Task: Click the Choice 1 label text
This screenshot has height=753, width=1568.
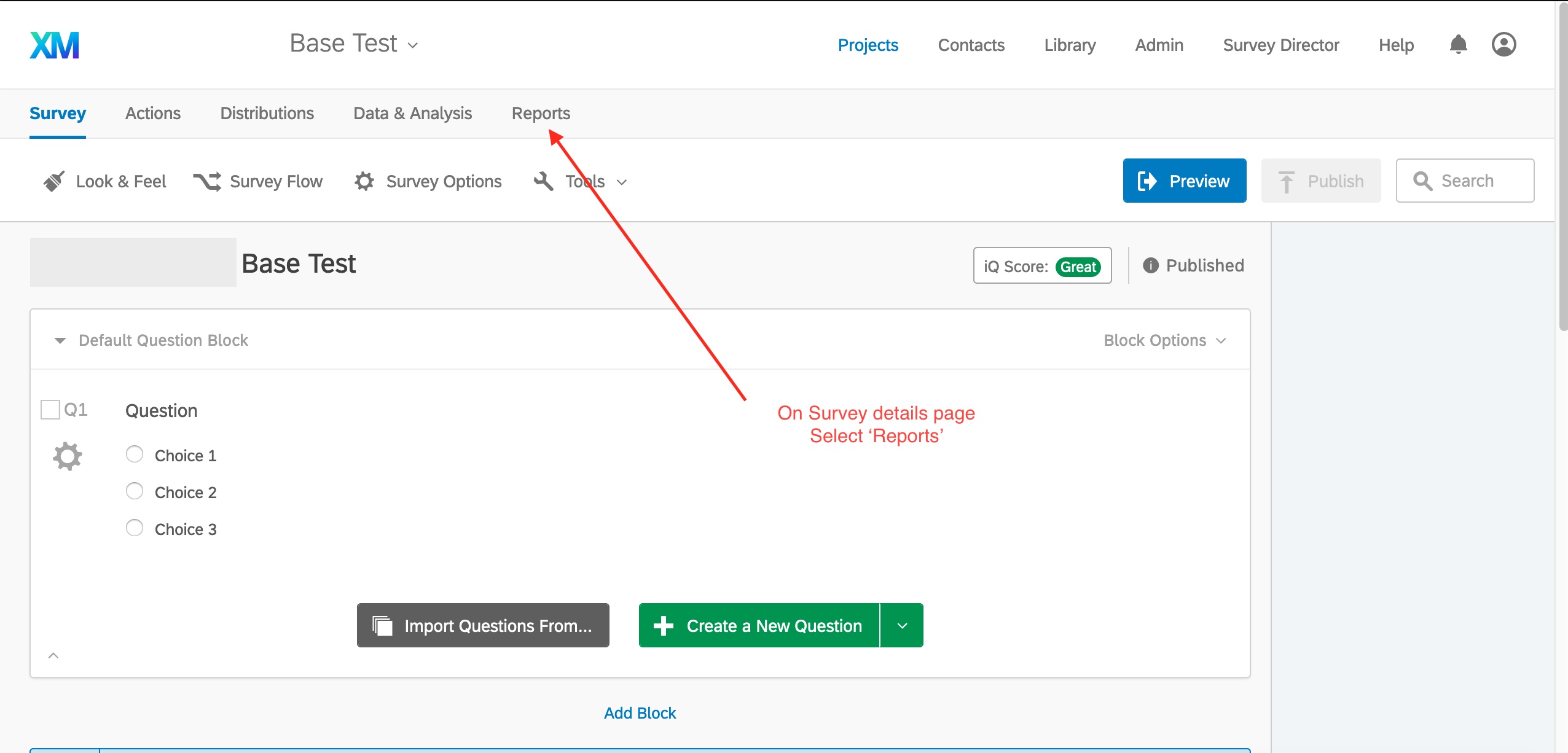Action: pos(186,456)
